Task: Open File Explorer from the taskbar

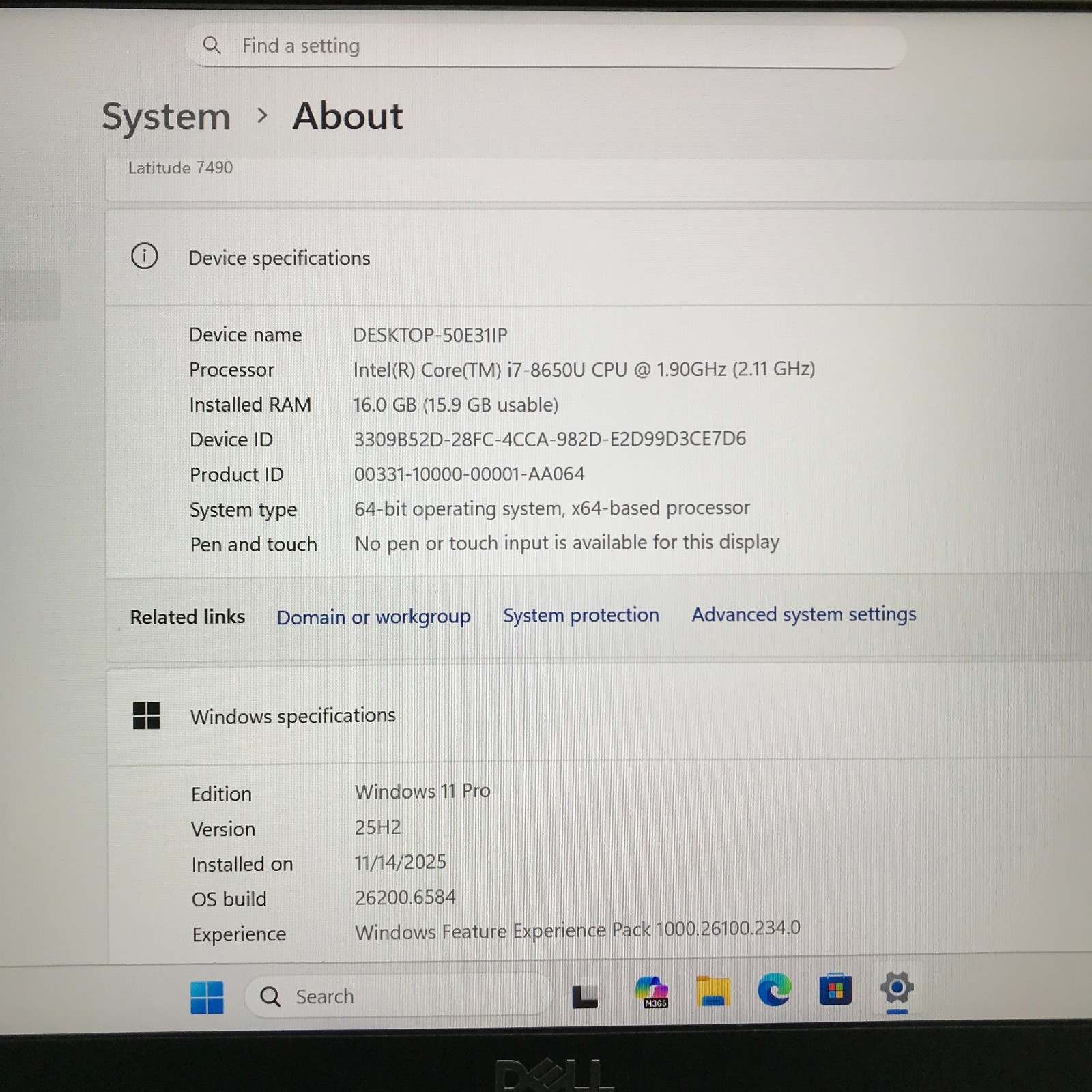Action: coord(713,991)
